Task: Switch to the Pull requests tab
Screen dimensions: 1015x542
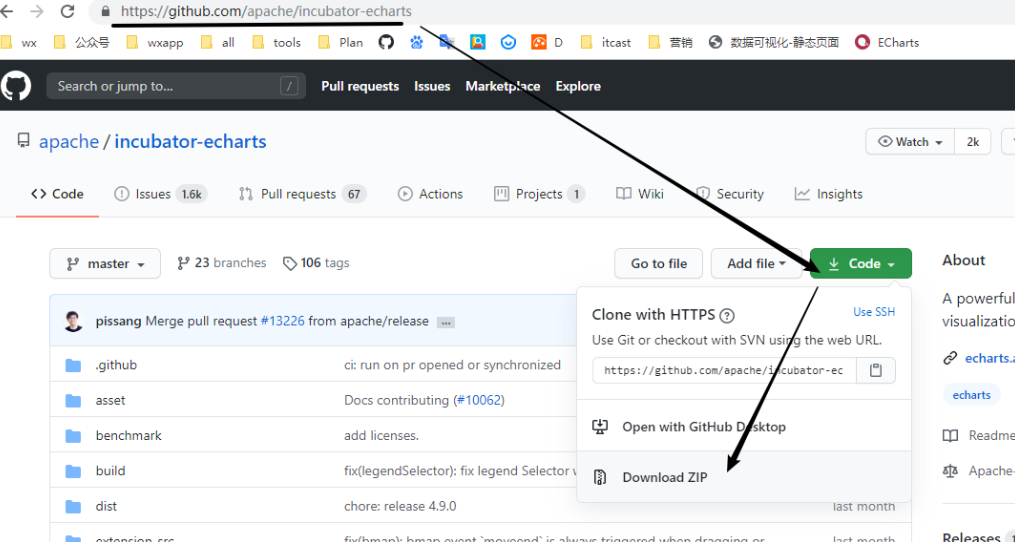Action: (302, 194)
